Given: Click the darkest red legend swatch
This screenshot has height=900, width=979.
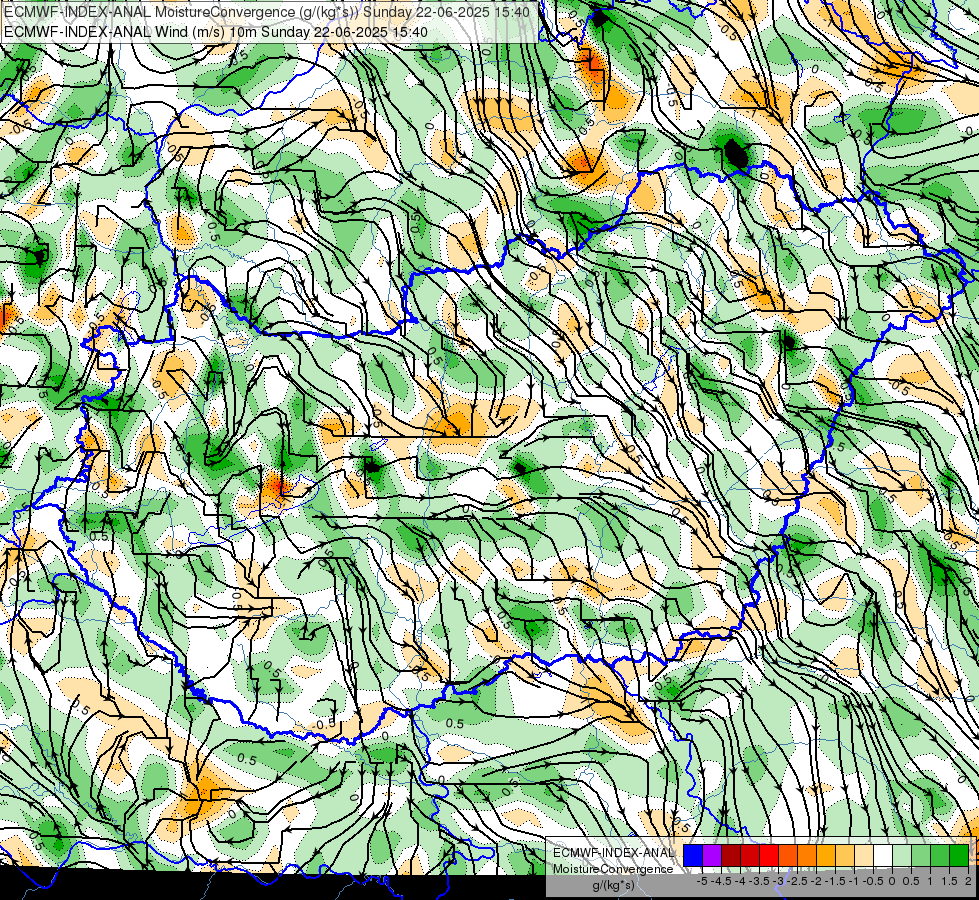Looking at the screenshot, I should [731, 855].
